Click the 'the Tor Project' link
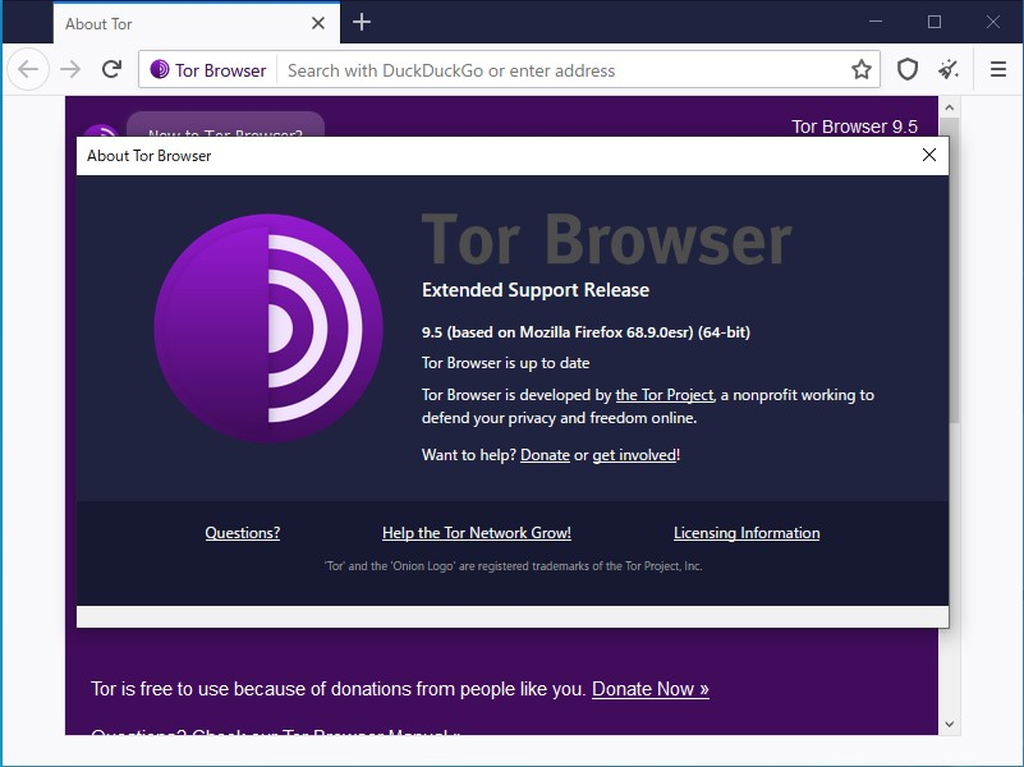1024x767 pixels. (664, 395)
